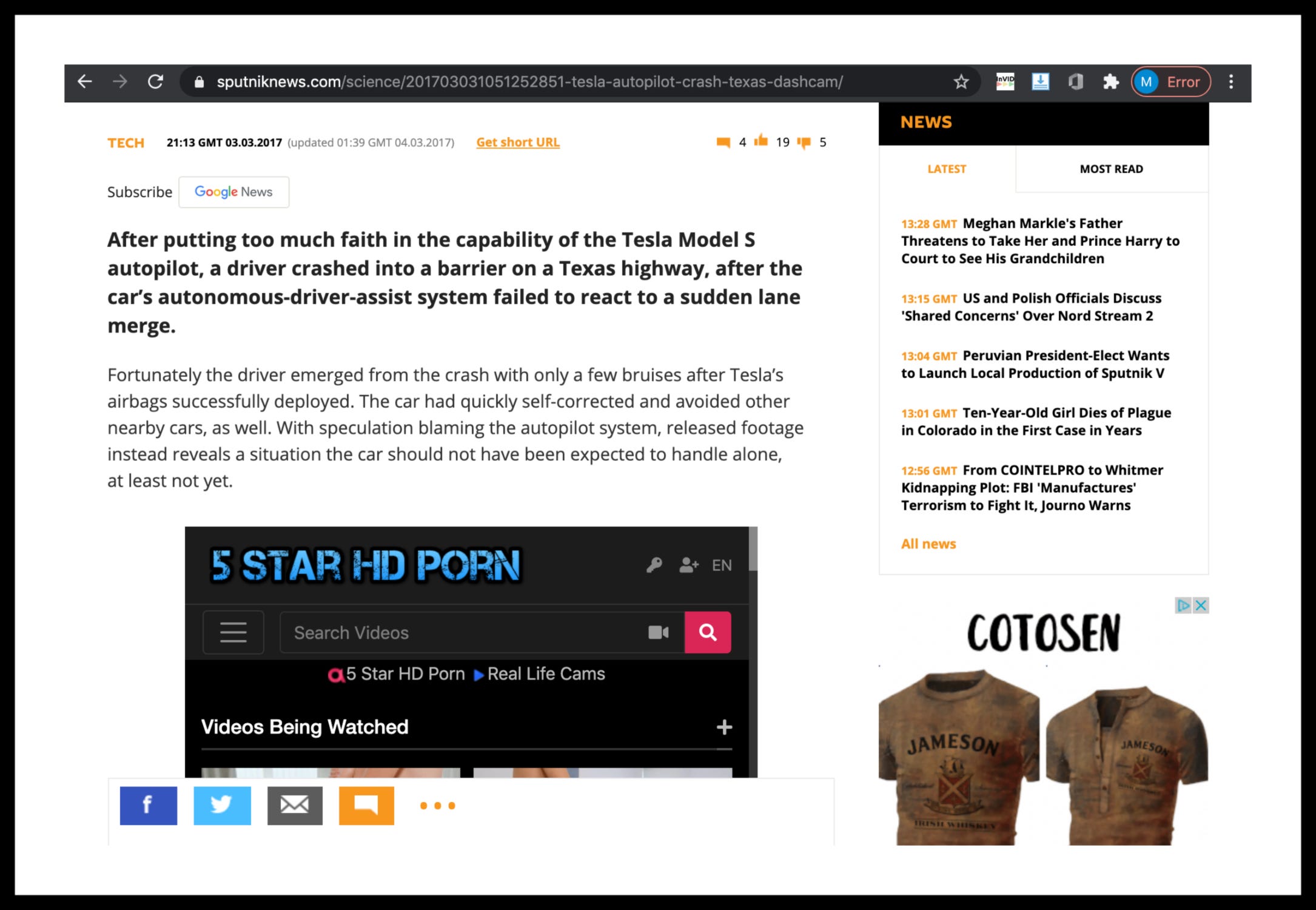Click the All news link

point(928,544)
